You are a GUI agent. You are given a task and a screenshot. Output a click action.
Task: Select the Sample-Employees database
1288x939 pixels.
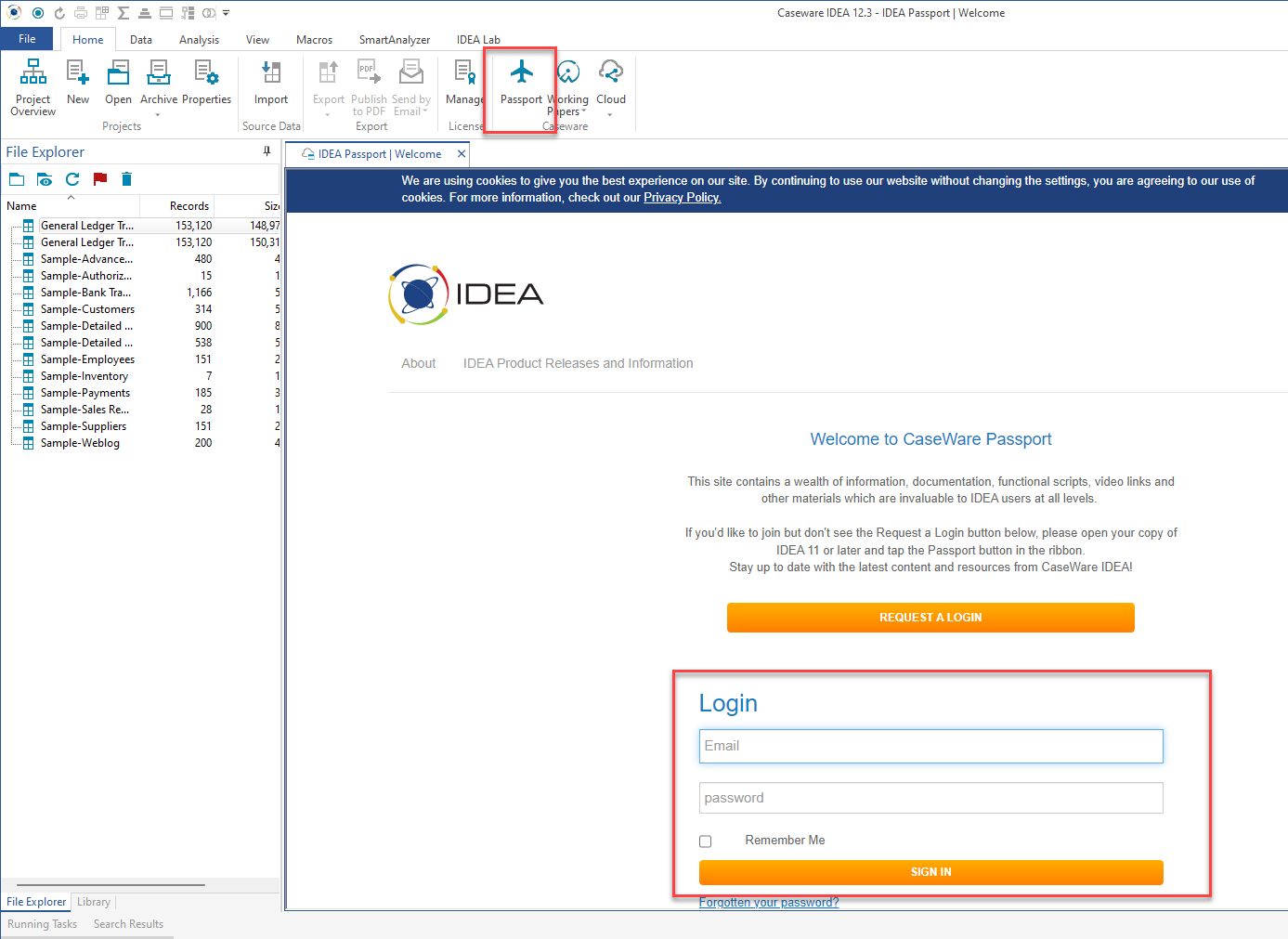(87, 359)
